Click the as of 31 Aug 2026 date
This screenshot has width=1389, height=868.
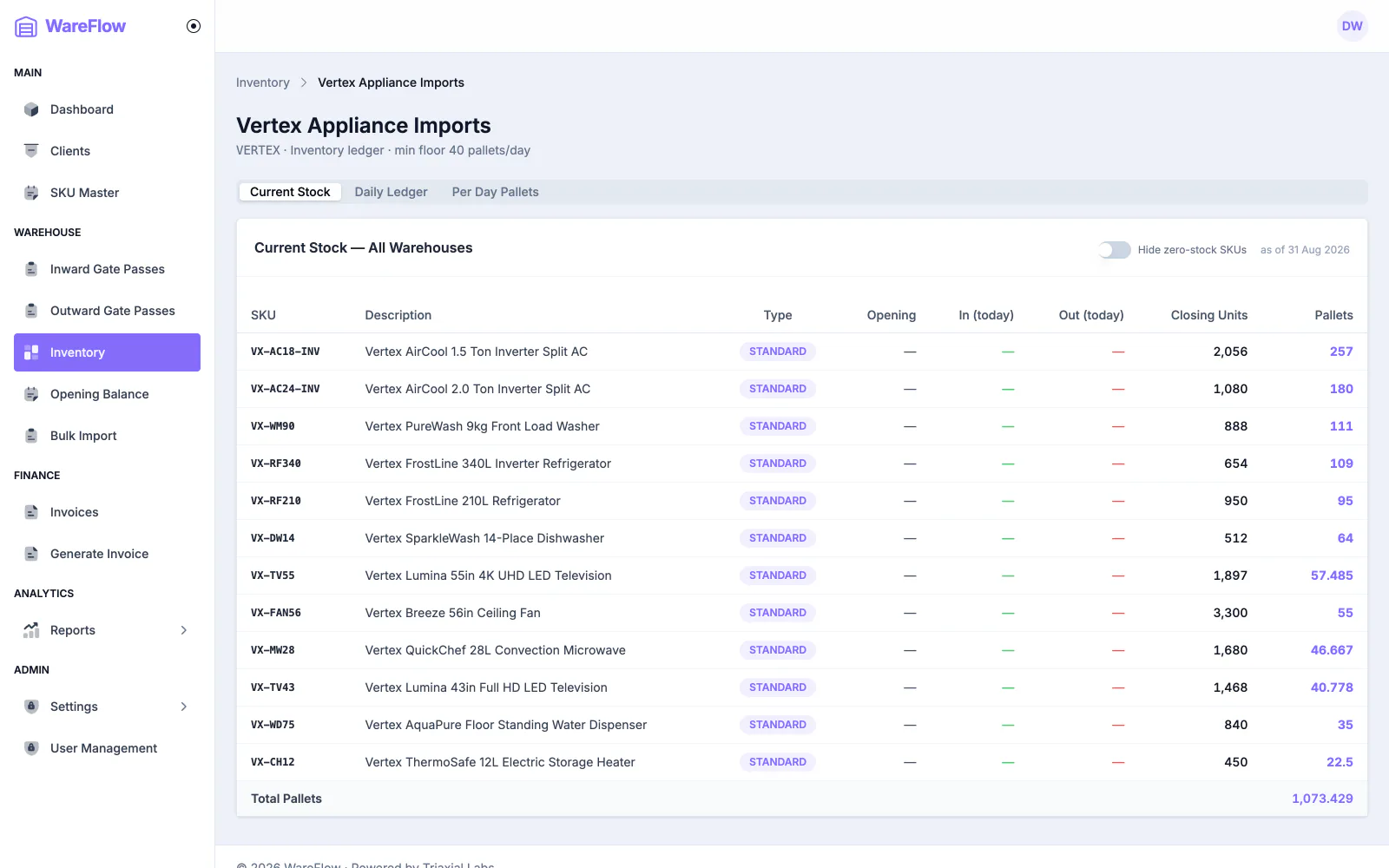click(x=1305, y=250)
